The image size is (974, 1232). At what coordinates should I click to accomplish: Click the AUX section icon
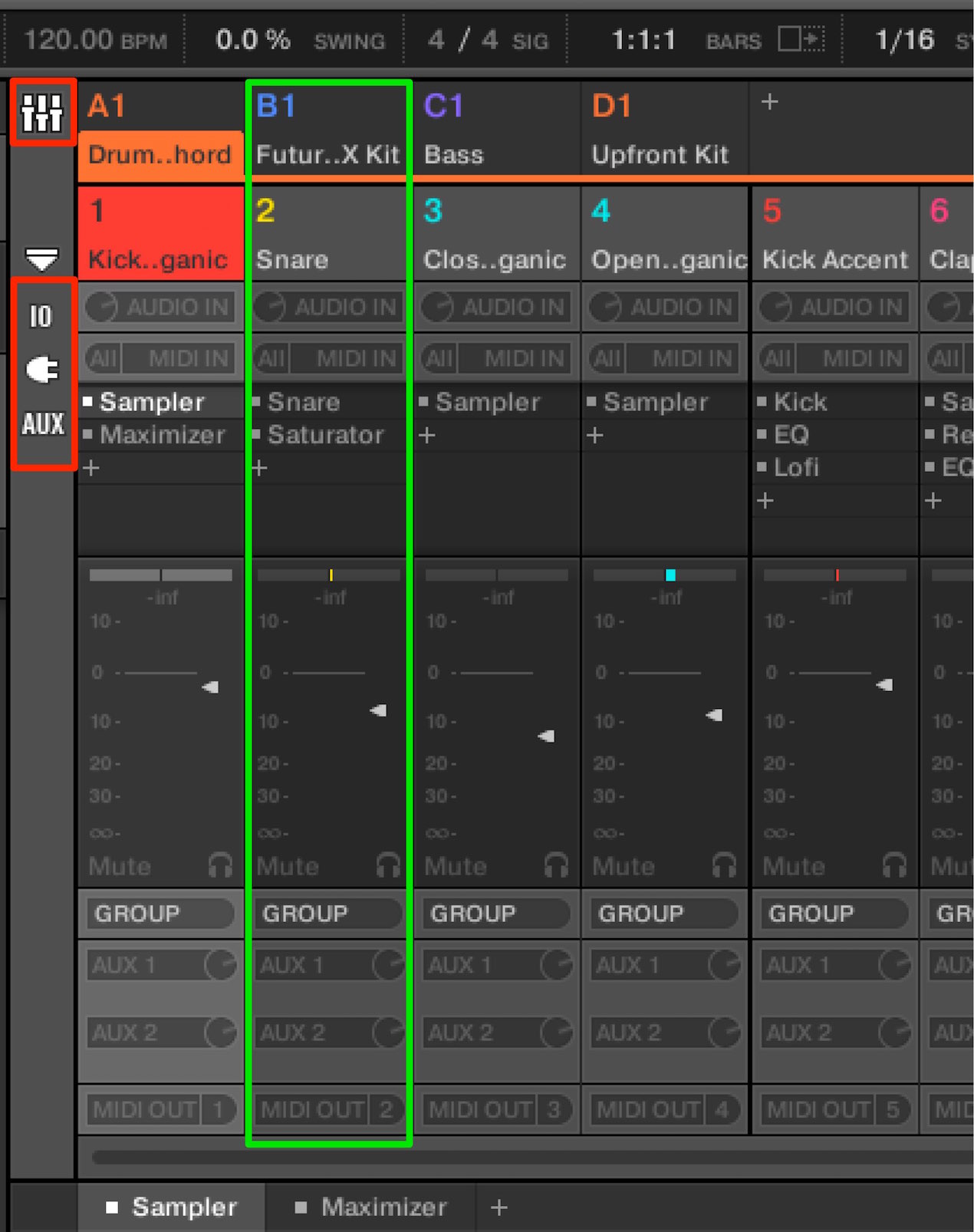pos(43,423)
